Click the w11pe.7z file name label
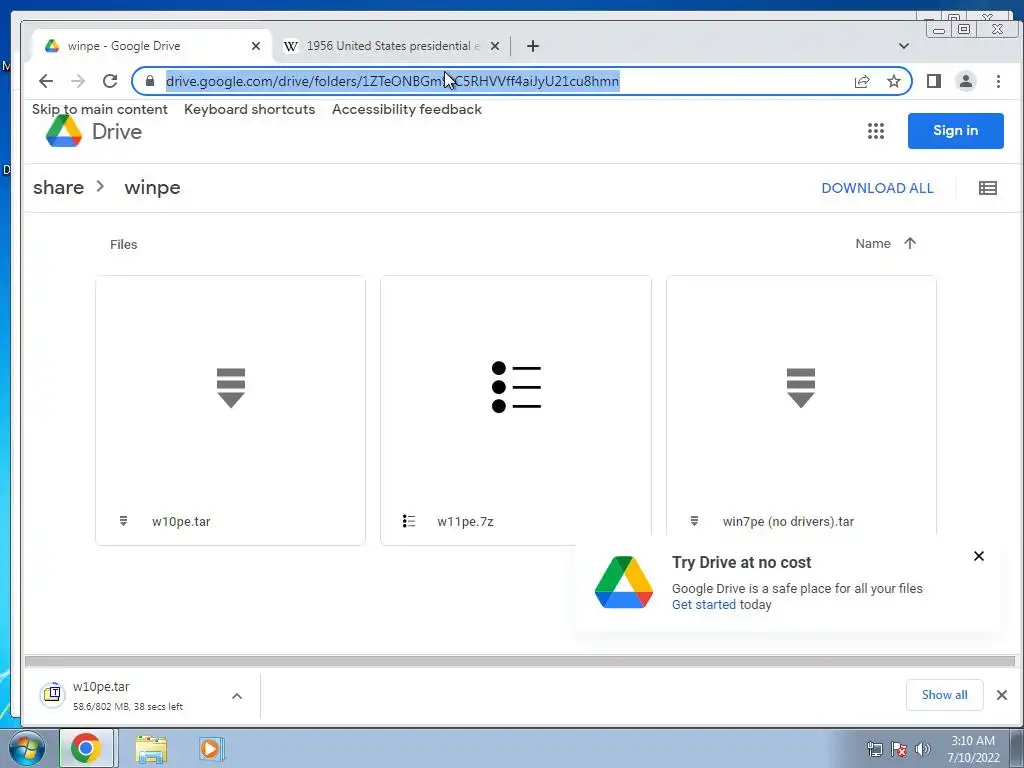This screenshot has height=768, width=1024. point(466,521)
